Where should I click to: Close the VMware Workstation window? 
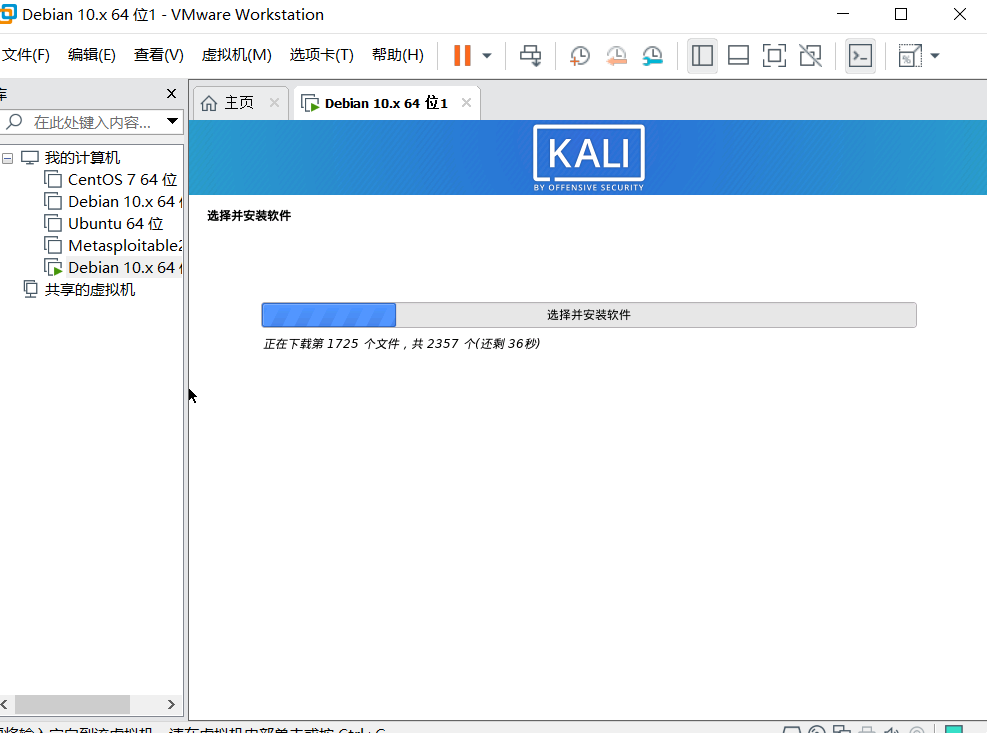point(959,14)
